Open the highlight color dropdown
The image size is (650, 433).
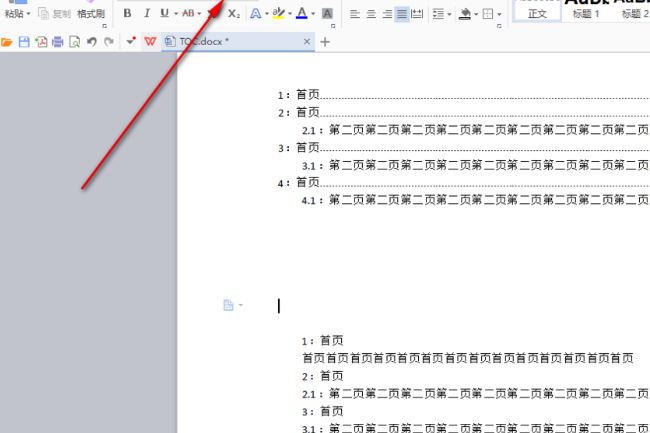290,14
